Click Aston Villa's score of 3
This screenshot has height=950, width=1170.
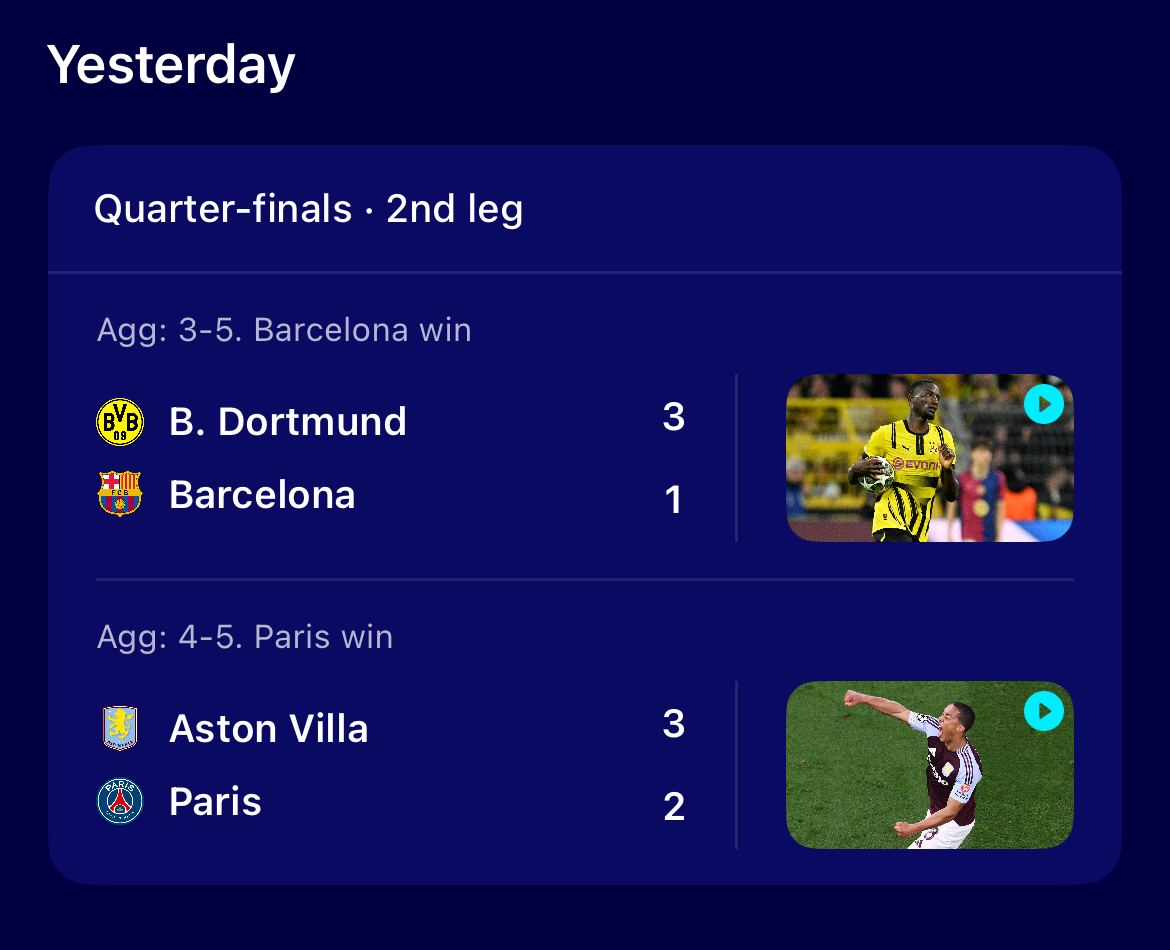tap(674, 724)
